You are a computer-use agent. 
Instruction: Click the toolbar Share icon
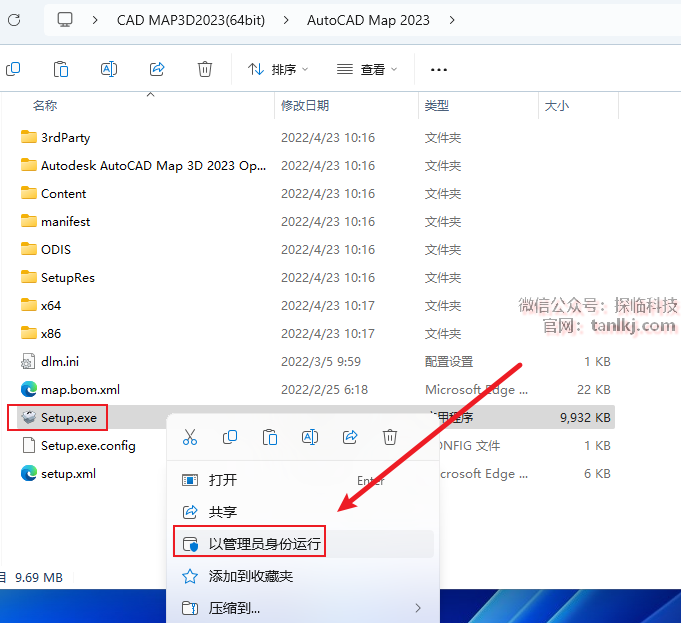point(157,69)
